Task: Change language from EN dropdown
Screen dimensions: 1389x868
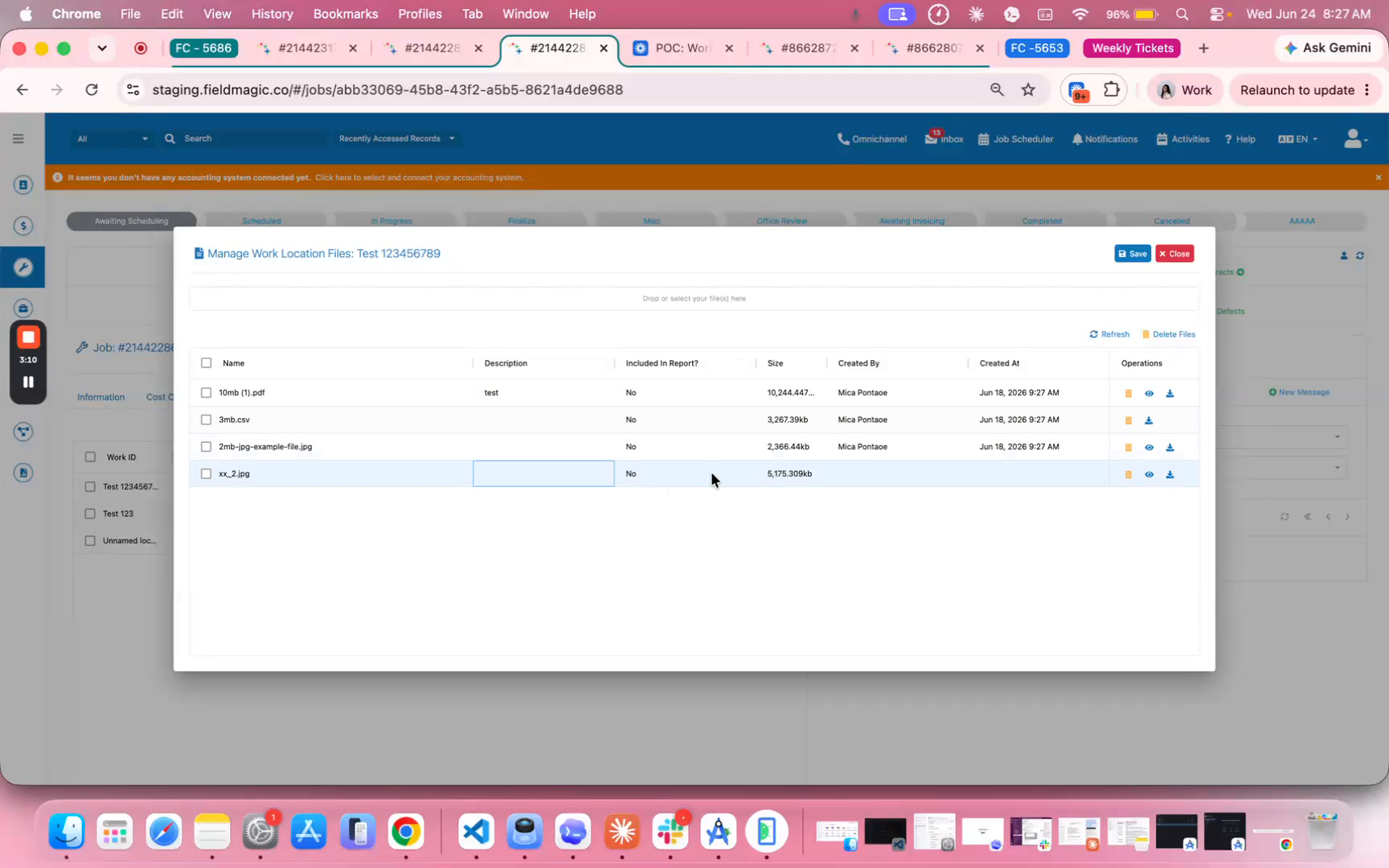Action: tap(1297, 139)
